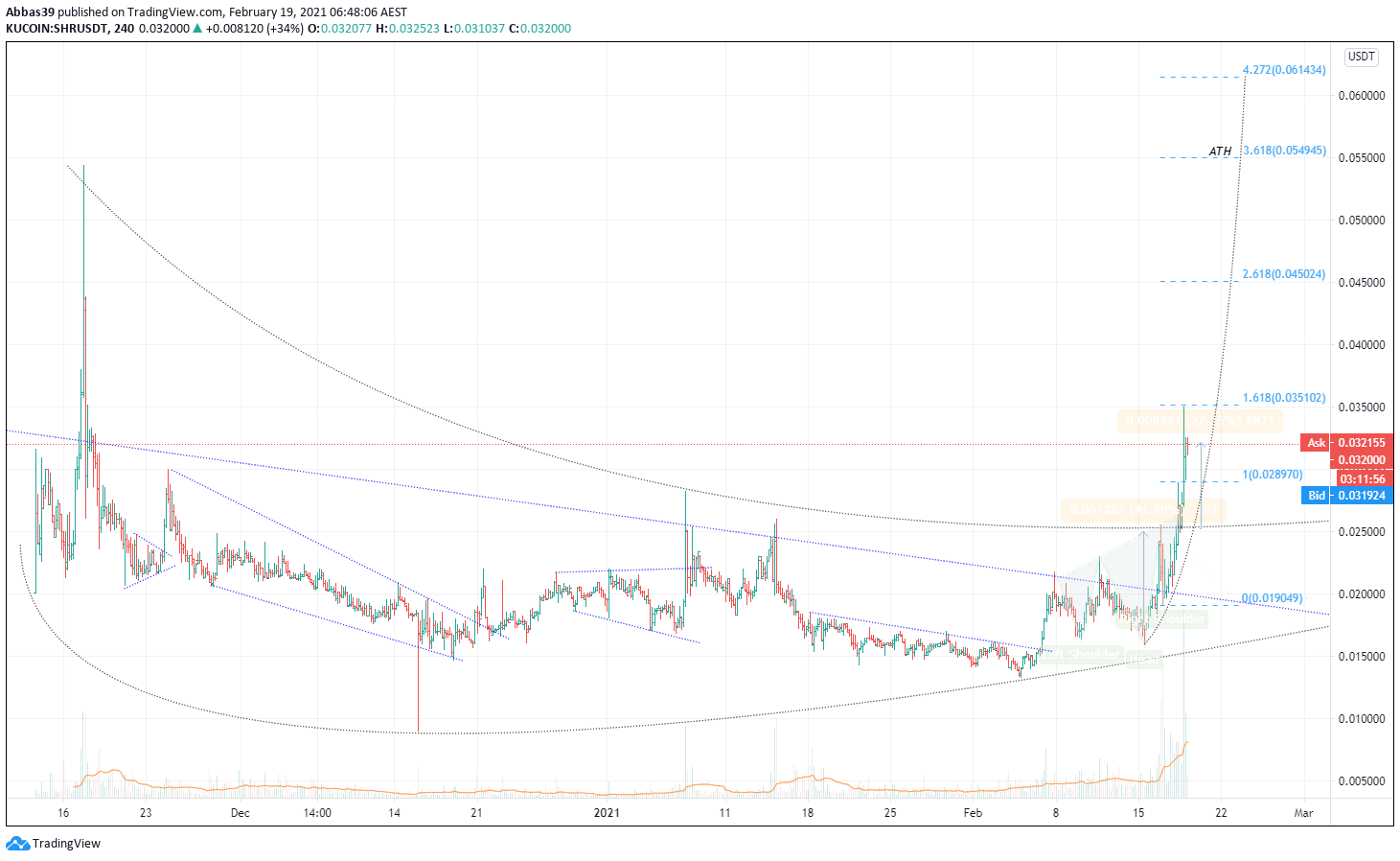This screenshot has height=861, width=1400.
Task: Click the 23 date label on time axis
Action: [x=145, y=813]
